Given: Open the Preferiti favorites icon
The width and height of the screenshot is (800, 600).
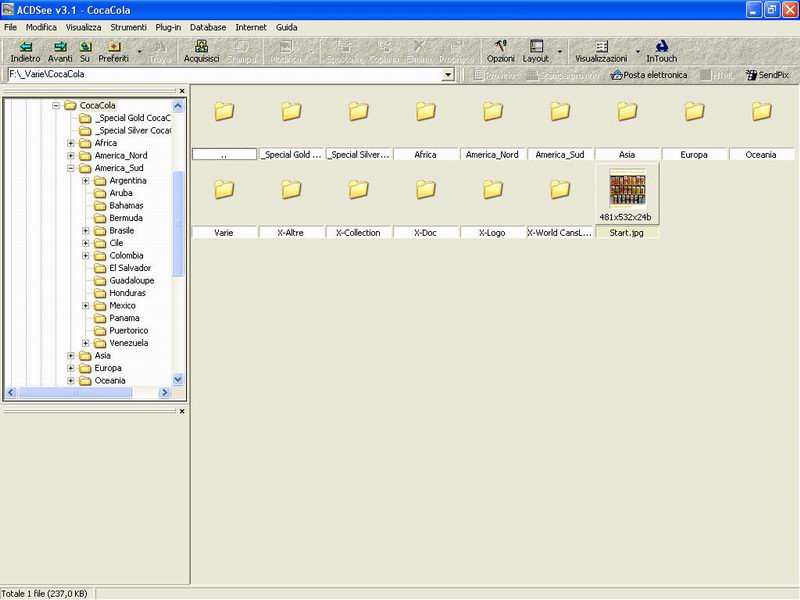Looking at the screenshot, I should [x=114, y=47].
